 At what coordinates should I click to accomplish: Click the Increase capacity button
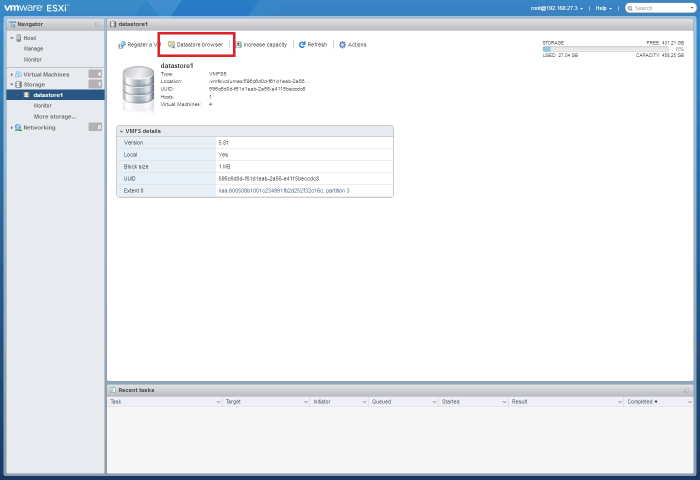tap(261, 45)
